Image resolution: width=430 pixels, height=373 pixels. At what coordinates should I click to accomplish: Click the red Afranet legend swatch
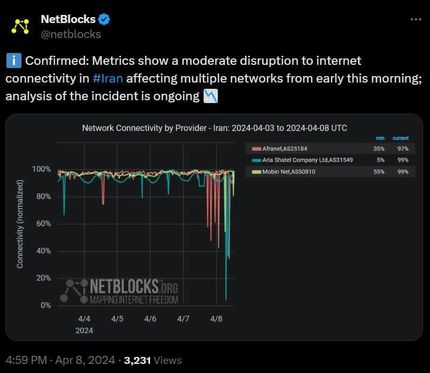tap(257, 149)
